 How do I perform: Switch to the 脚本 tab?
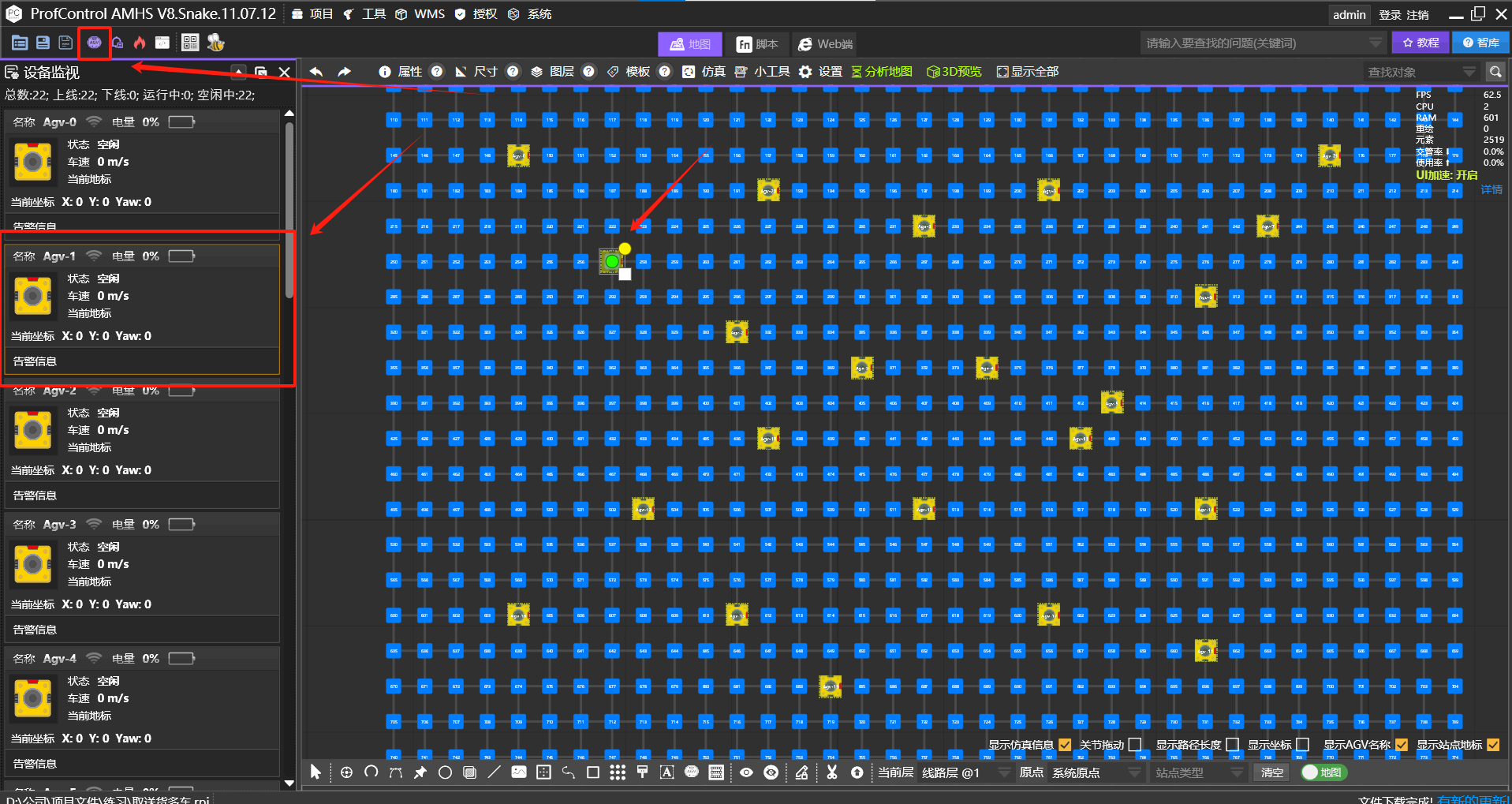(x=757, y=44)
